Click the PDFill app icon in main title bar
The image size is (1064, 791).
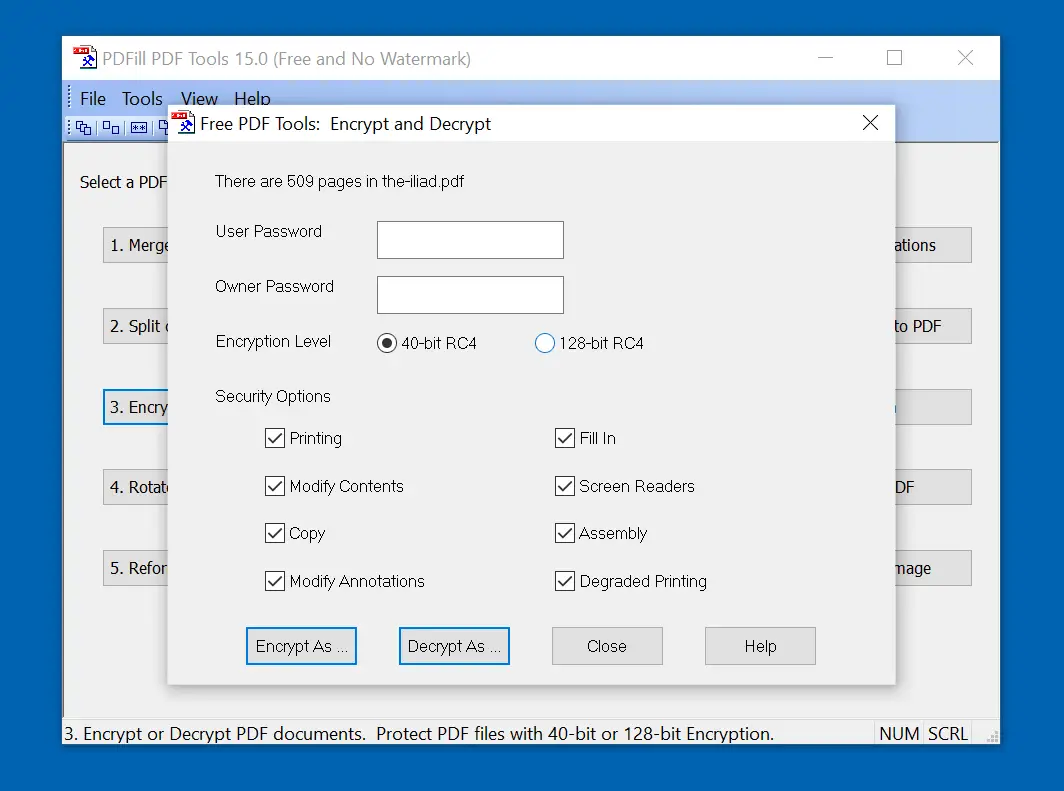click(x=85, y=58)
